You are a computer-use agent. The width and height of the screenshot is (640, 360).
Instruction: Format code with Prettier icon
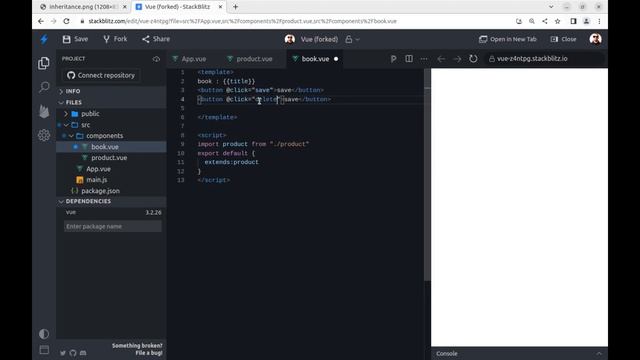[393, 59]
